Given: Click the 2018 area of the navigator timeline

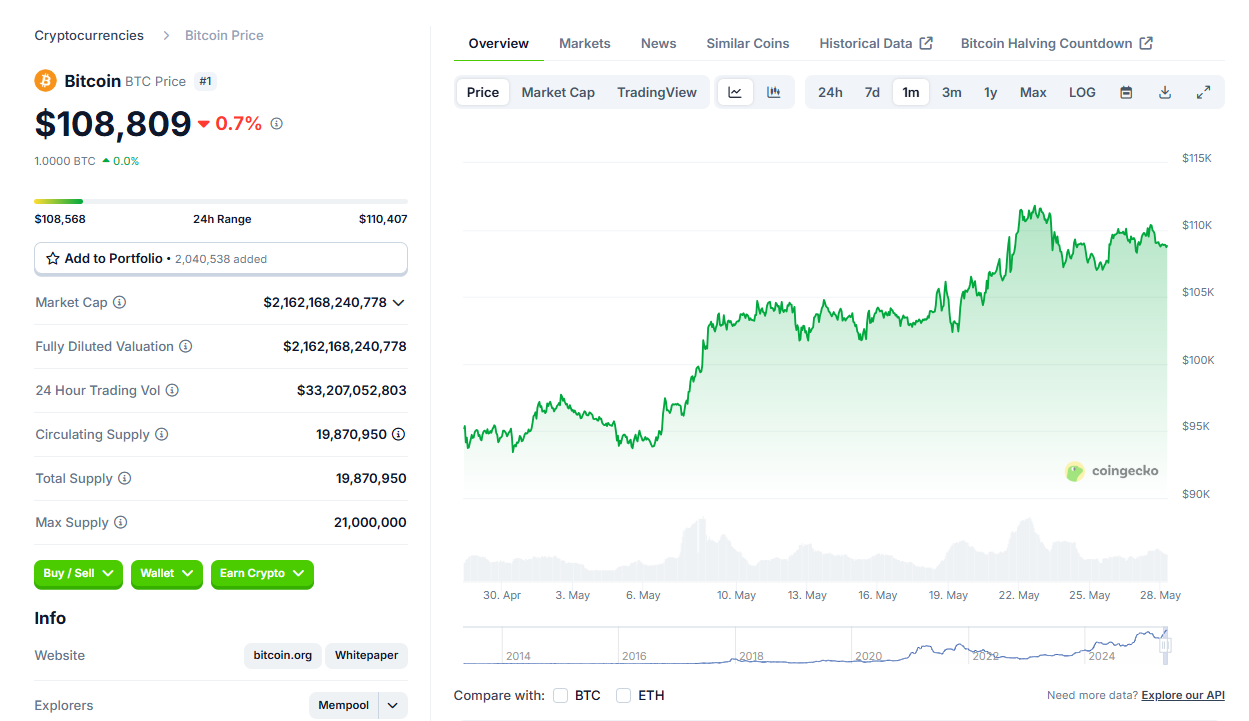Looking at the screenshot, I should tap(751, 655).
